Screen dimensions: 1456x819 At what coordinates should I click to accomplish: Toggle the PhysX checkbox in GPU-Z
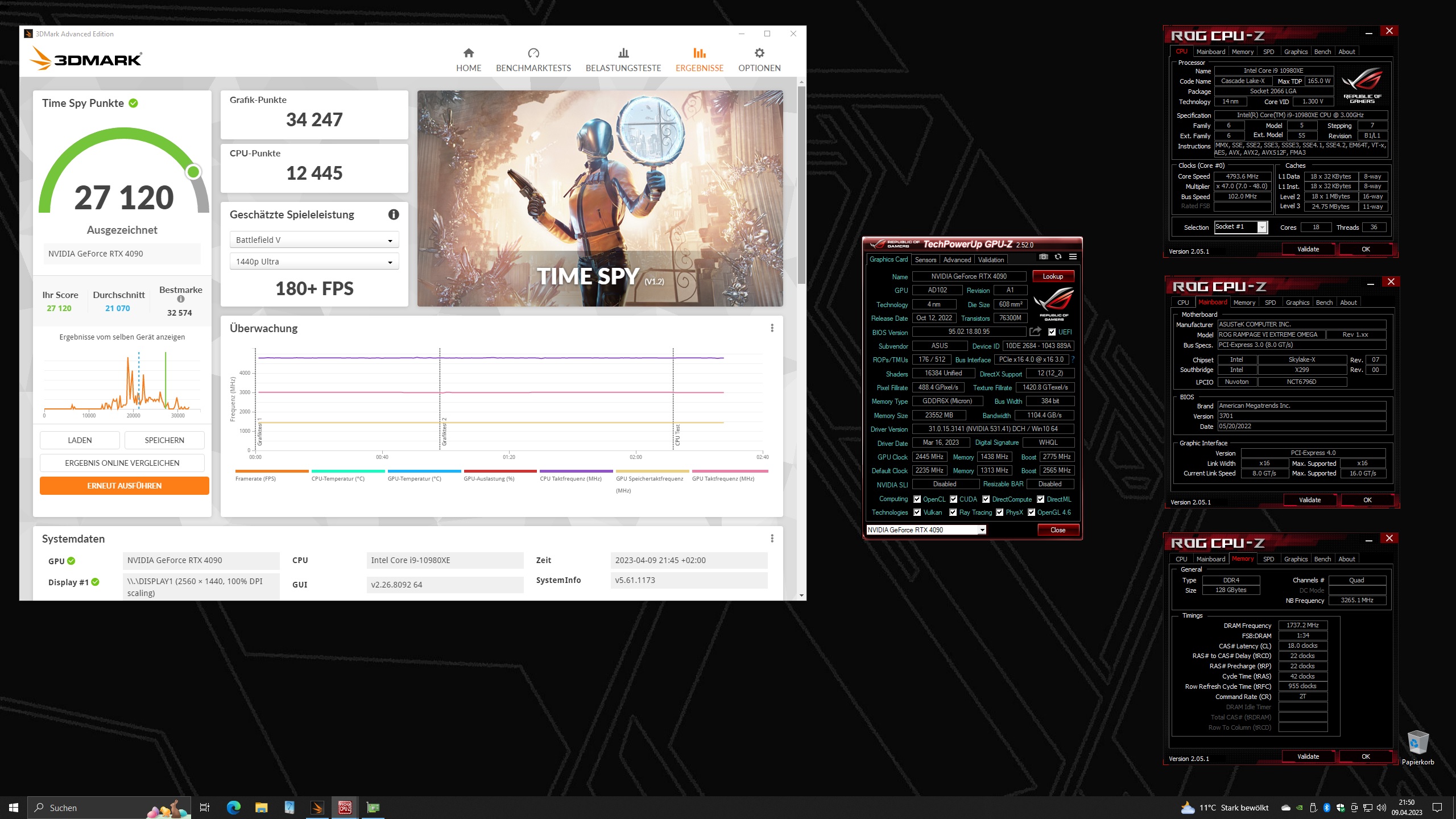[x=999, y=512]
